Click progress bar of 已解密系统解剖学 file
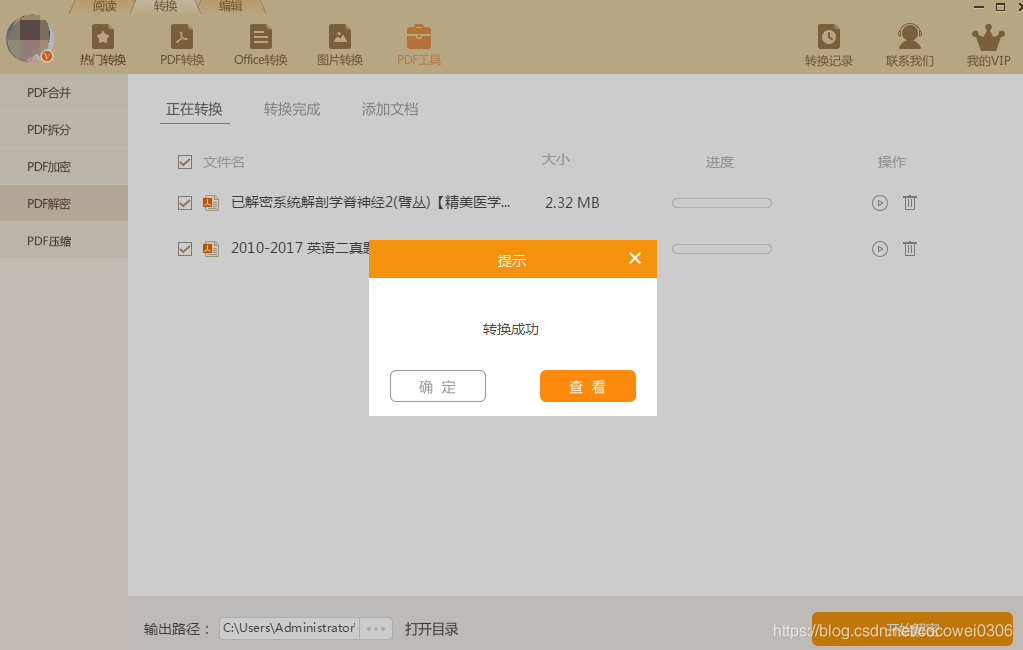Viewport: 1023px width, 650px height. [722, 203]
